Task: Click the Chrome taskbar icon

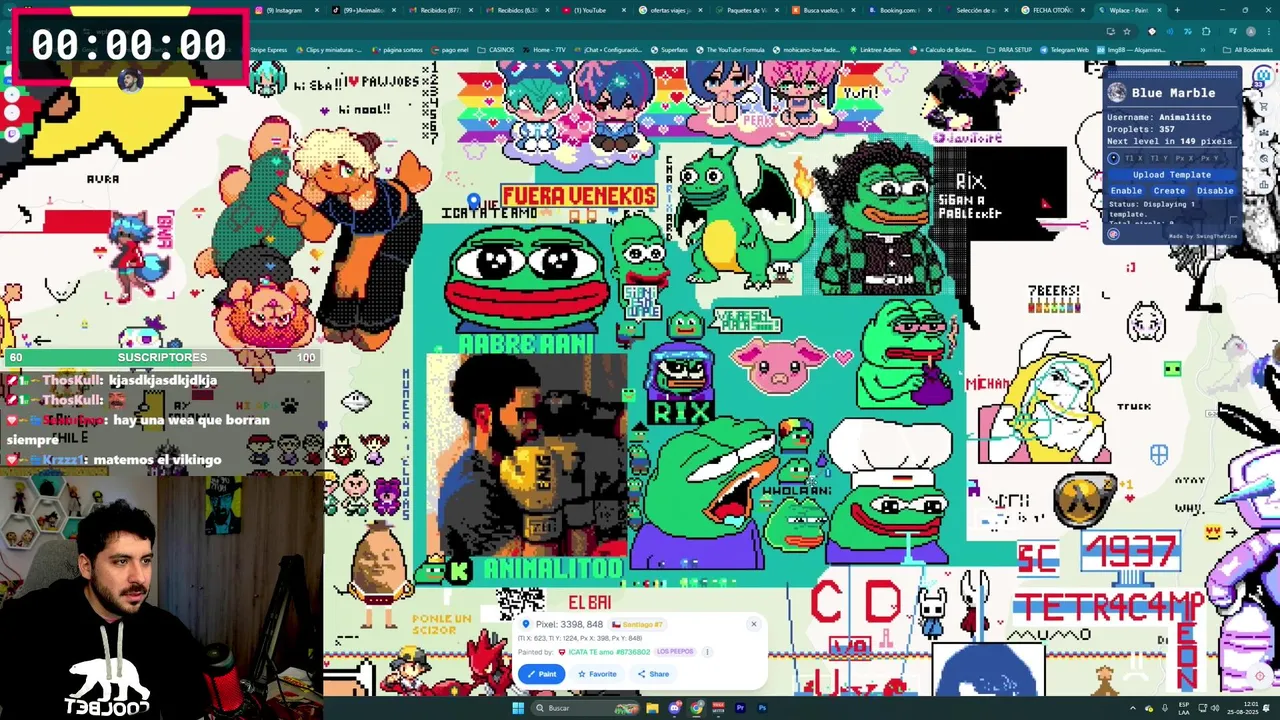Action: pyautogui.click(x=696, y=708)
